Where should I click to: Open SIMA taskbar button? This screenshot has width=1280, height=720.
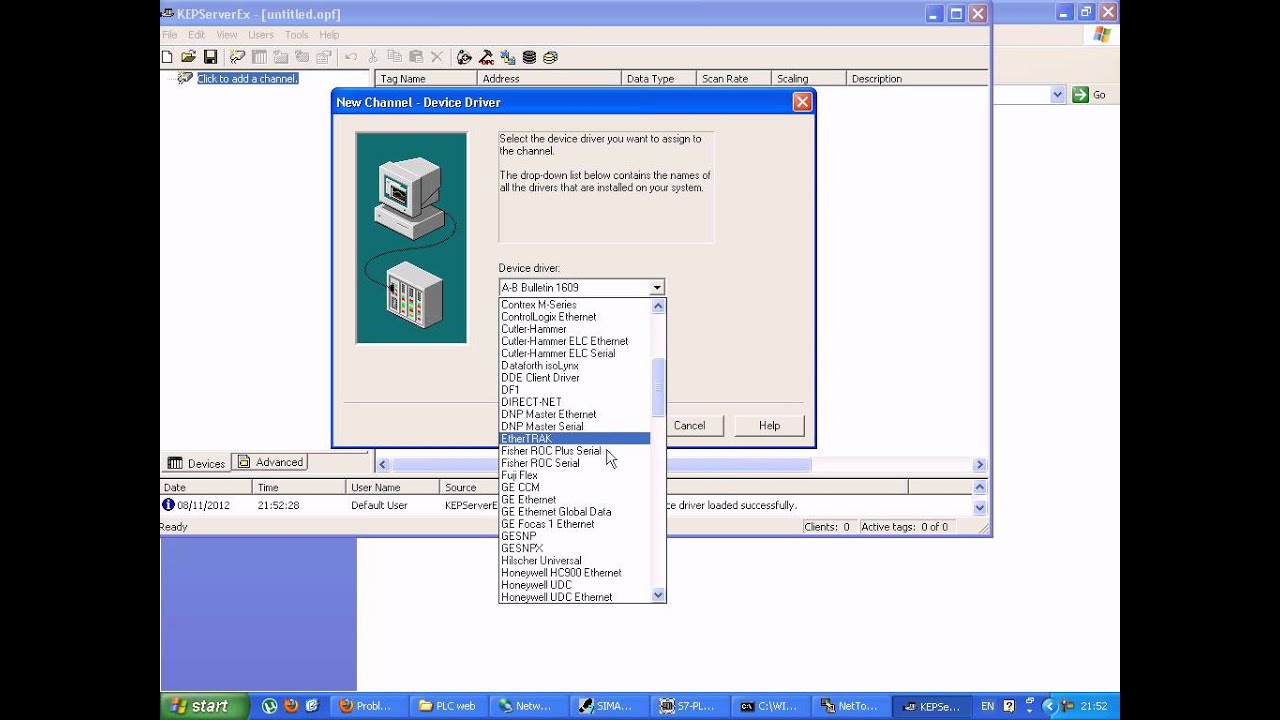coord(607,706)
